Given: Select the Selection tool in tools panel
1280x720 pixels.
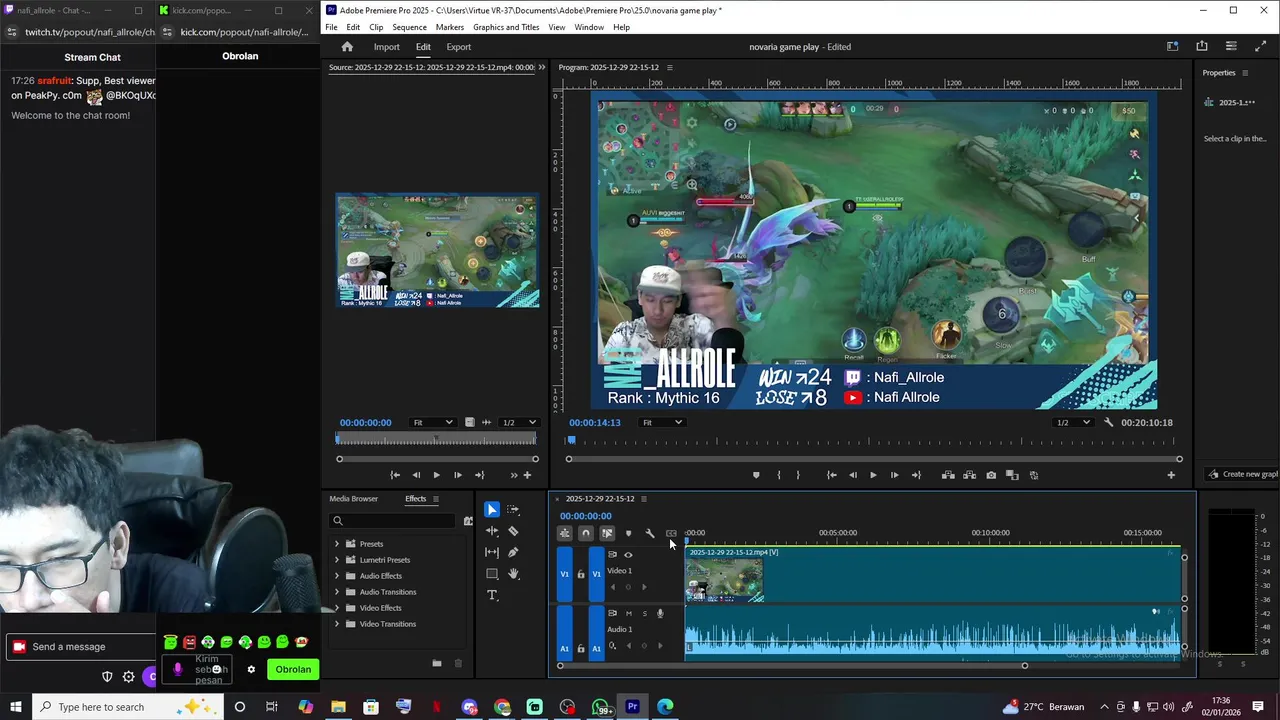Looking at the screenshot, I should click(x=491, y=510).
